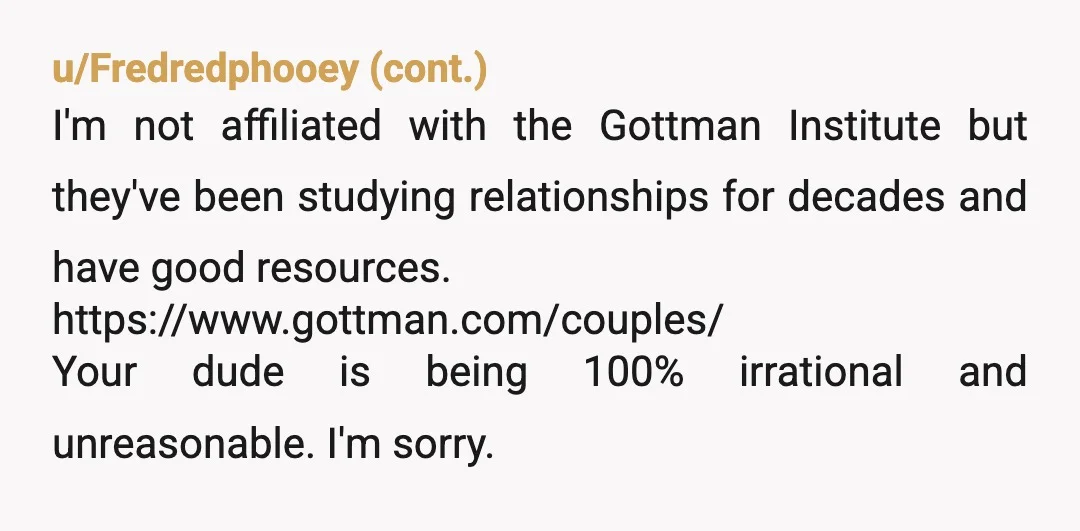Open the u/Fredredphooey username link
This screenshot has height=531, width=1080.
[x=206, y=70]
